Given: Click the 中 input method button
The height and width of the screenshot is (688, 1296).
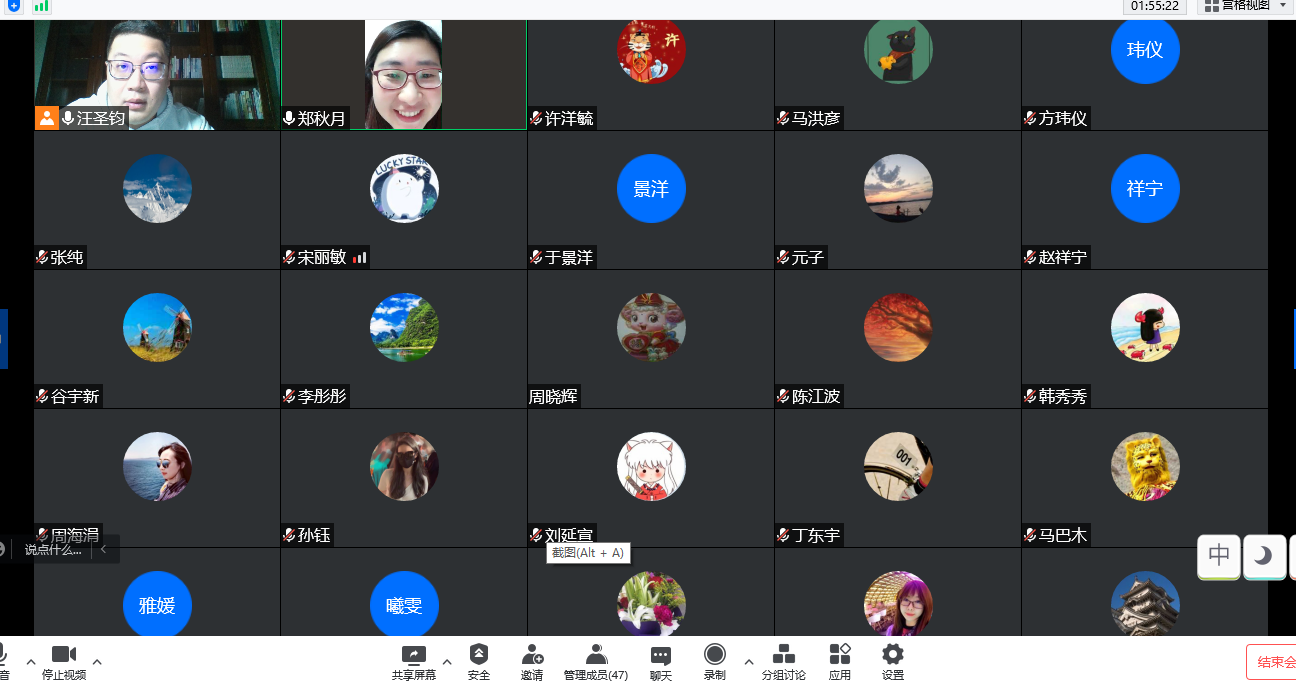Looking at the screenshot, I should [1219, 556].
